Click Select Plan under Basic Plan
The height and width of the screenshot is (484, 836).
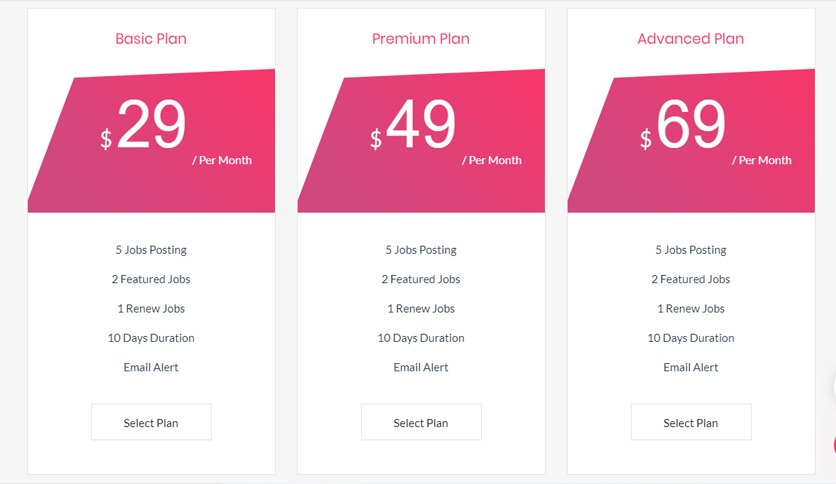point(151,422)
